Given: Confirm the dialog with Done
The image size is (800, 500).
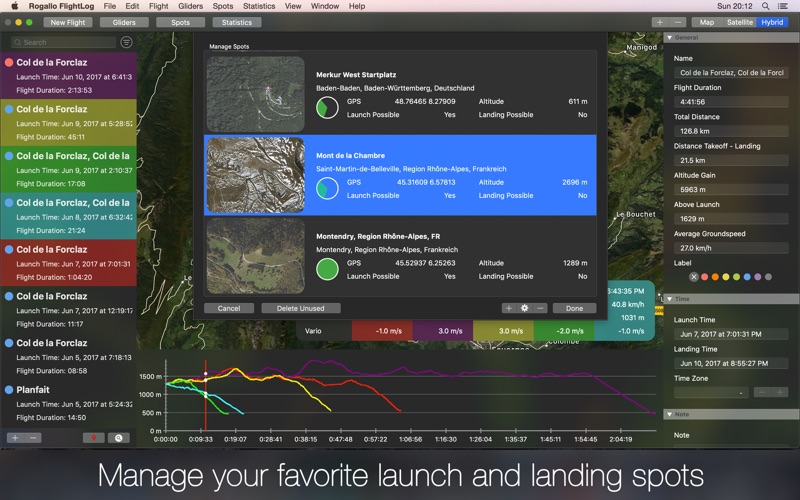Looking at the screenshot, I should [x=574, y=308].
